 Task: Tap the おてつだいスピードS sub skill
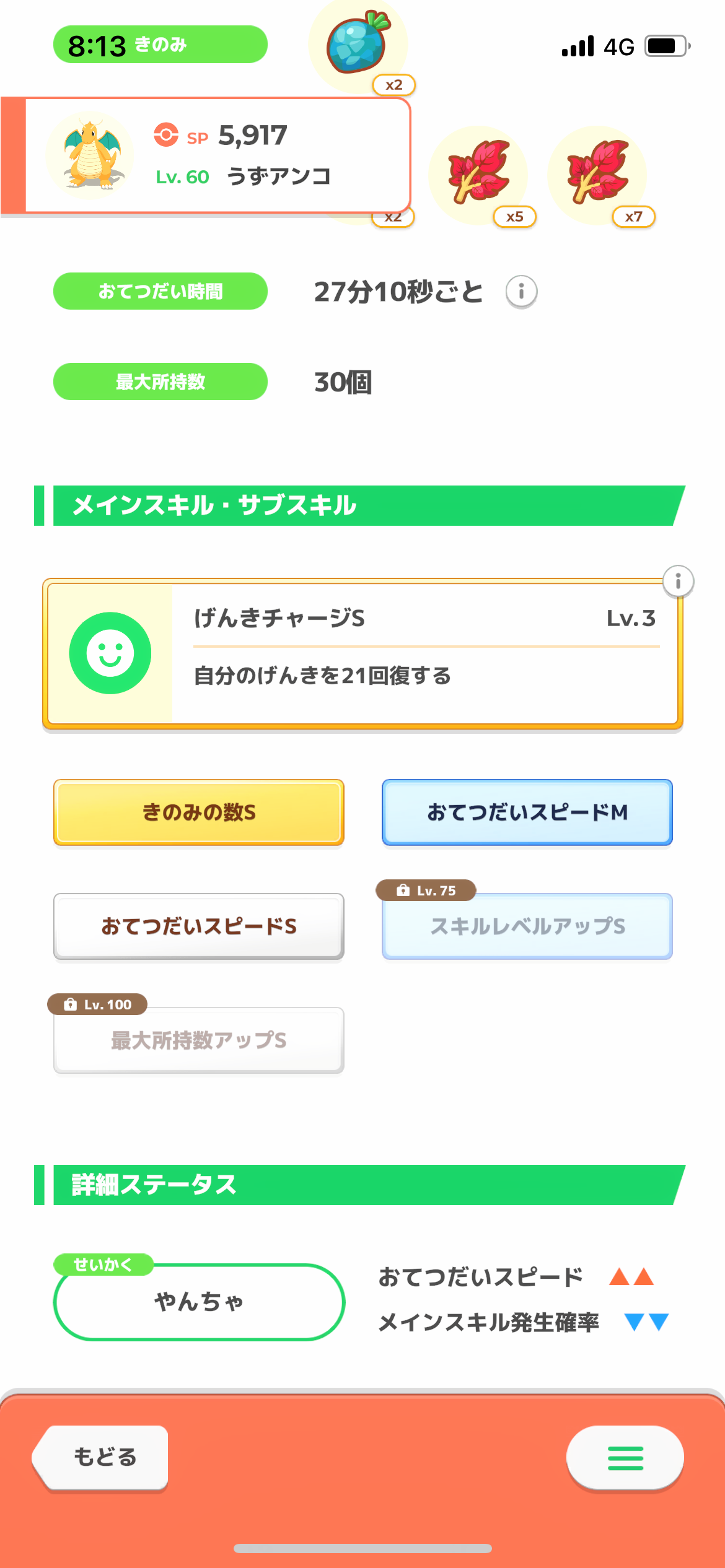[x=198, y=926]
